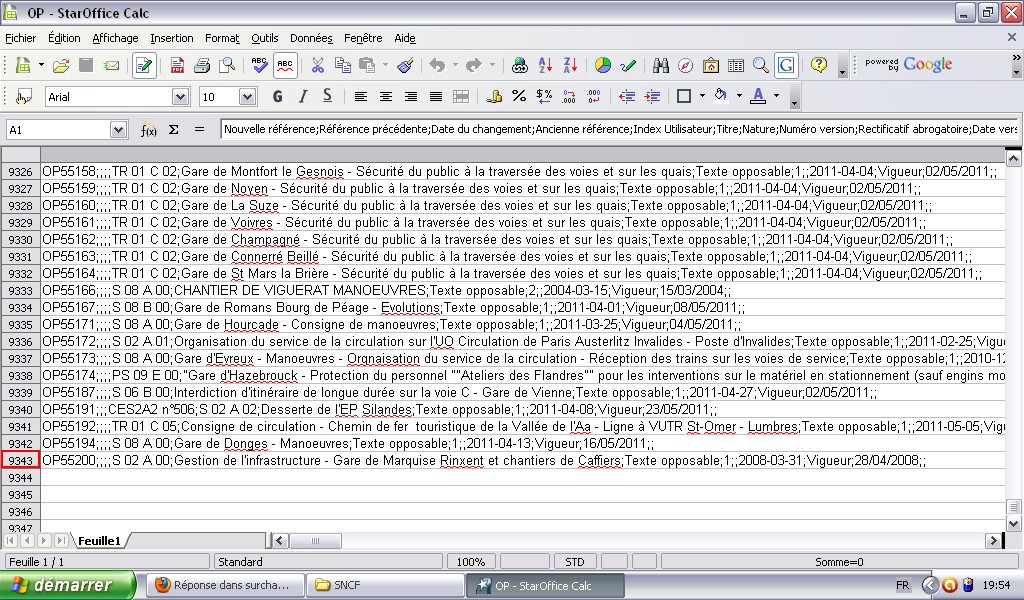The height and width of the screenshot is (600, 1024).
Task: Open Find & Replace binoculars icon
Action: pyautogui.click(x=660, y=66)
